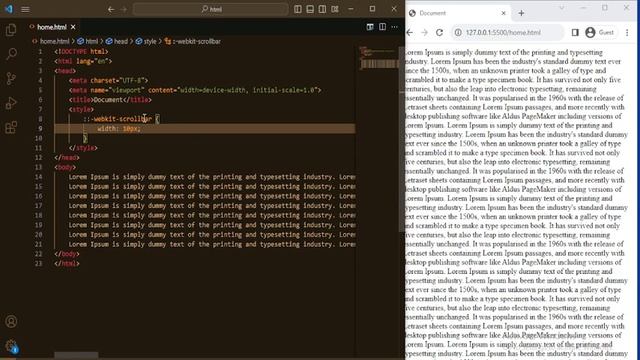
Task: Open Chrome three-dot menu
Action: tap(627, 32)
